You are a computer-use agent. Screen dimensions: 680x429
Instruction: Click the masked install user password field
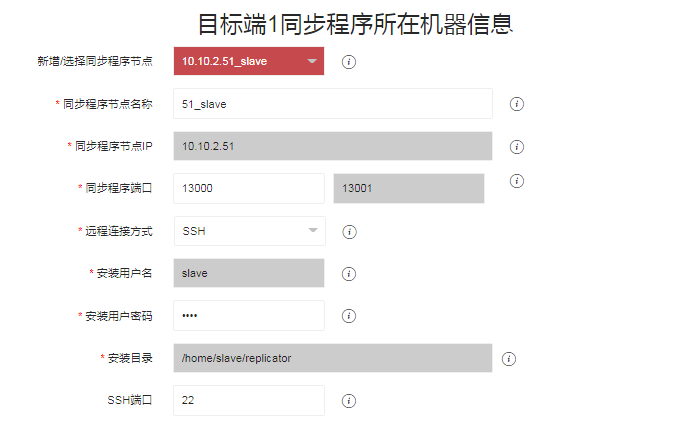coord(249,316)
